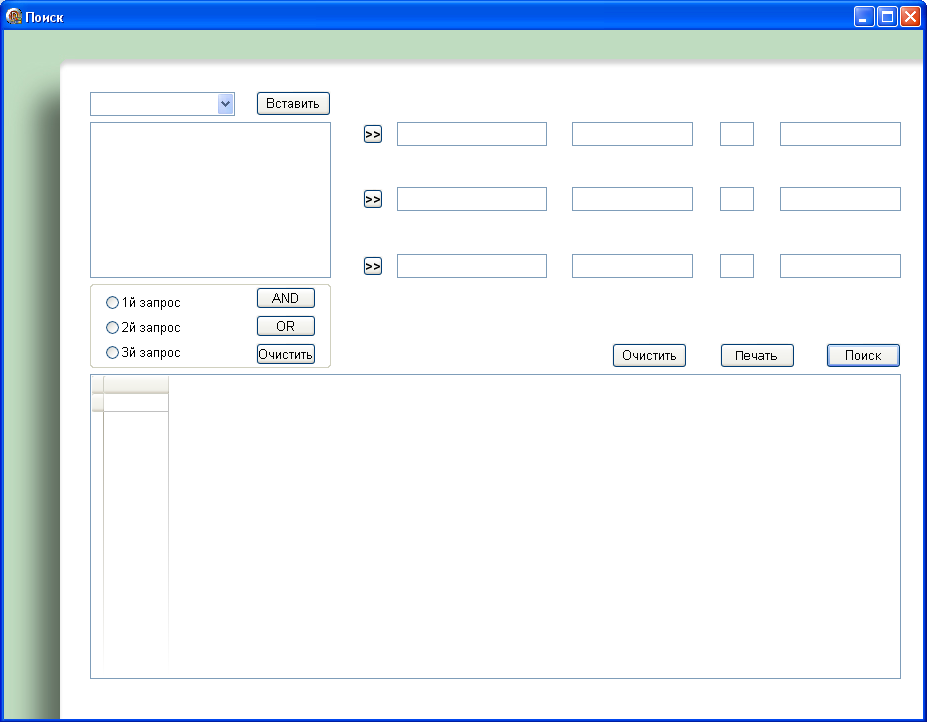Close the Поиск window
927x722 pixels.
pyautogui.click(x=910, y=17)
